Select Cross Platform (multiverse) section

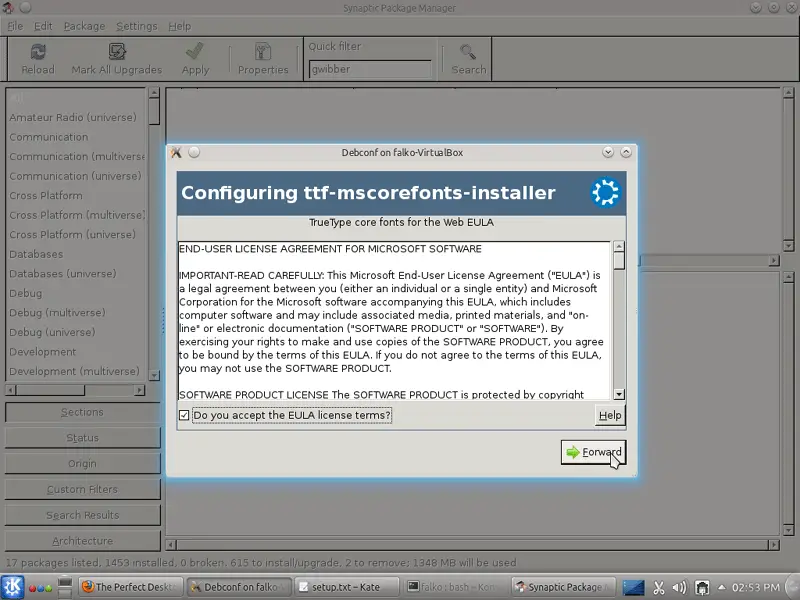(77, 215)
